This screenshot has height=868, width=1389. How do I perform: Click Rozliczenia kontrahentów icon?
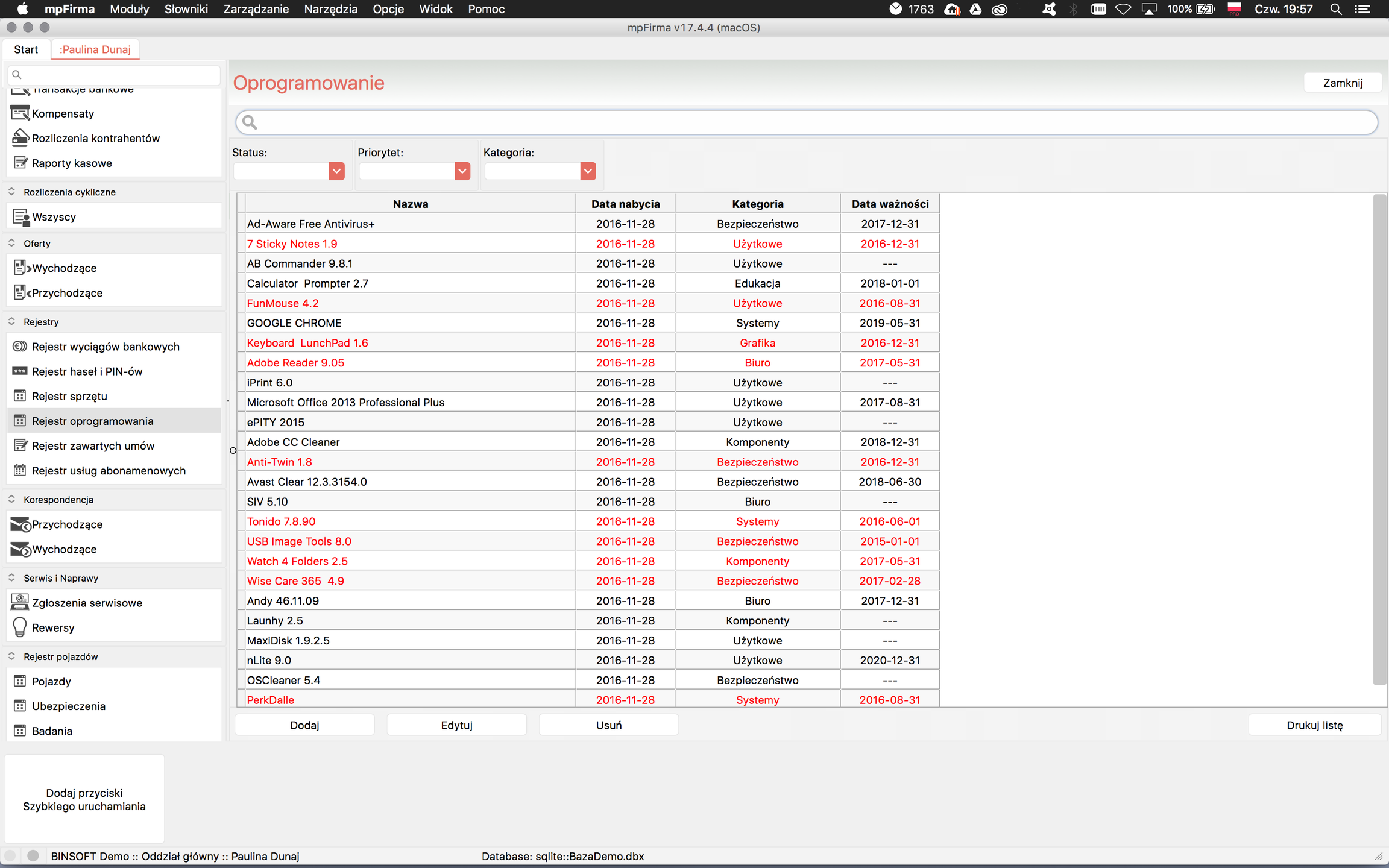click(20, 138)
